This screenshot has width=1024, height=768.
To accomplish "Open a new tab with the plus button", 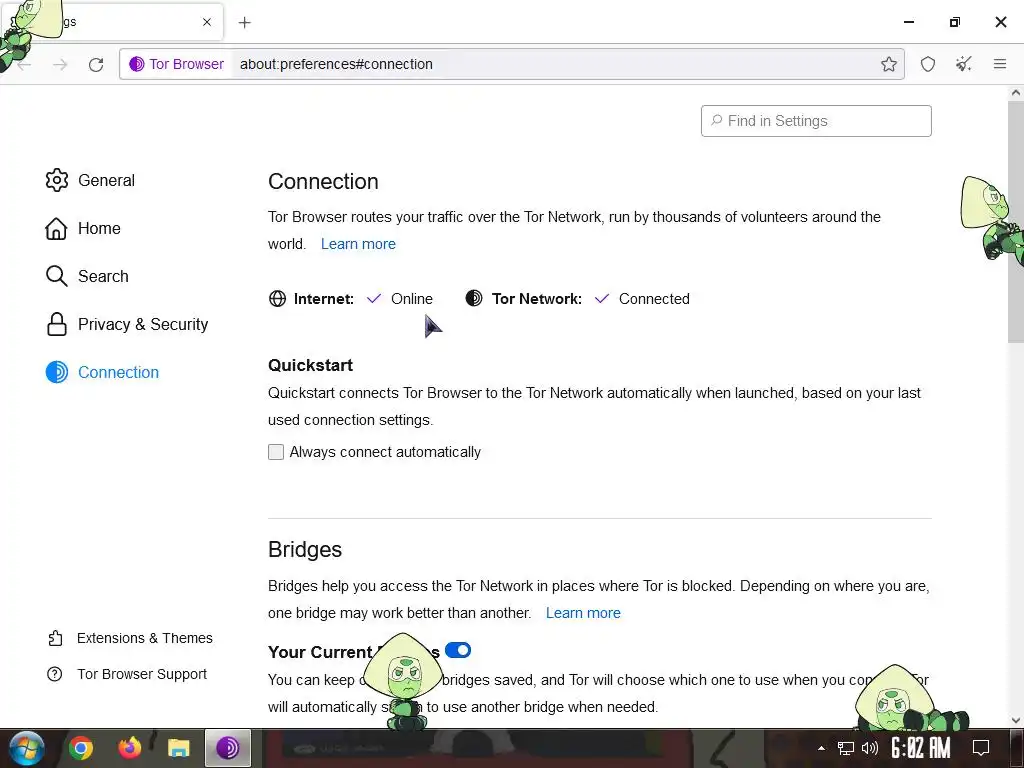I will (x=244, y=23).
